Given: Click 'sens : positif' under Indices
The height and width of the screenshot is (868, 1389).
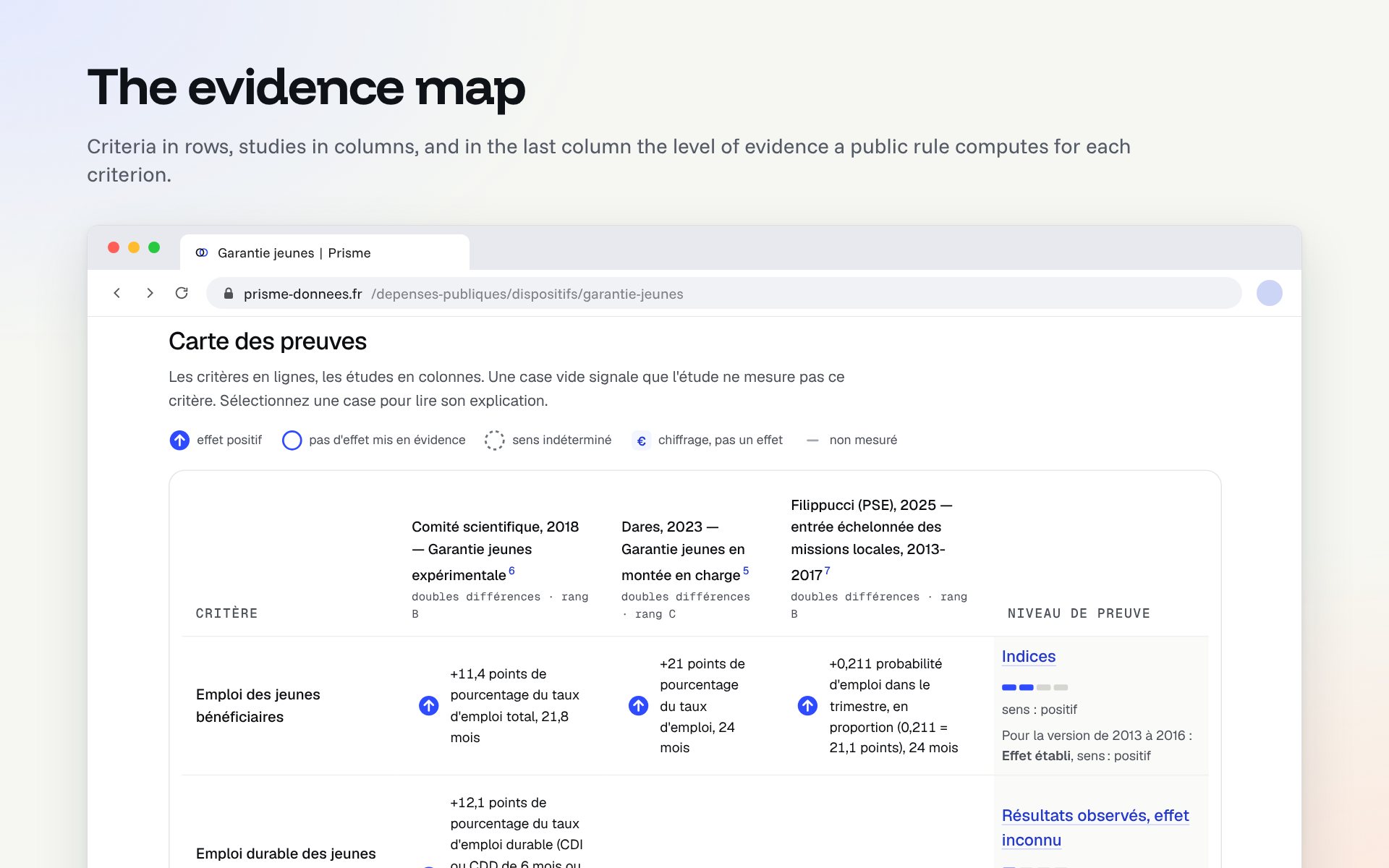Looking at the screenshot, I should [x=1039, y=710].
